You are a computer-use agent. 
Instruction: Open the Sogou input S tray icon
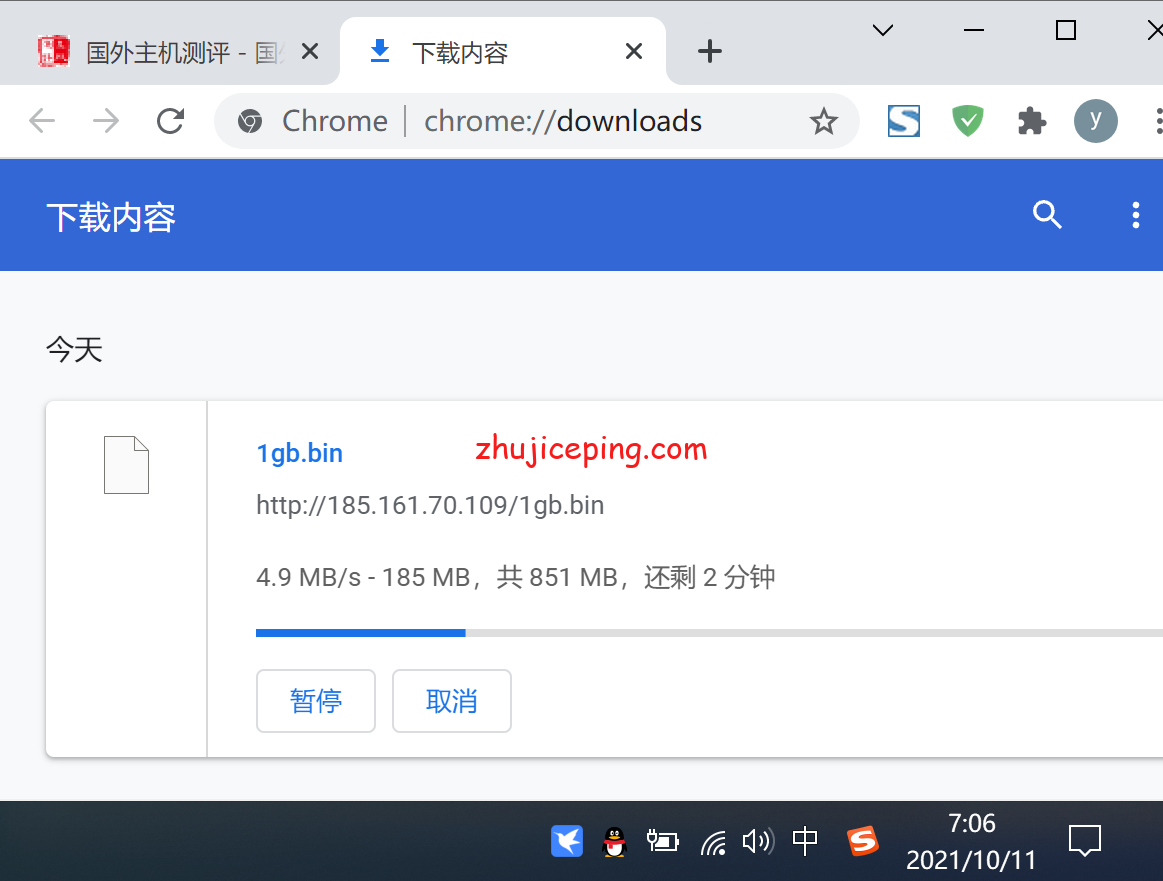coord(863,841)
